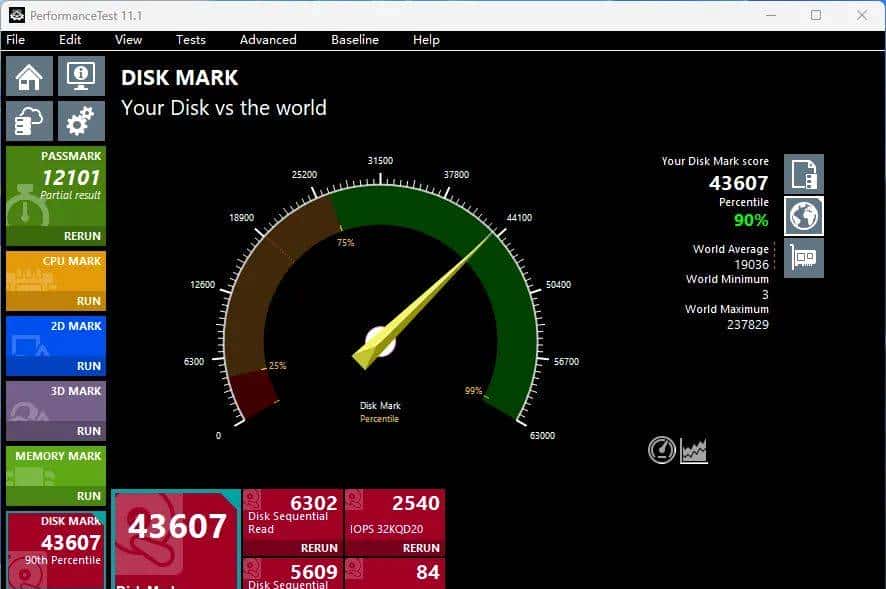Open the System Information monitor icon
The image size is (886, 589).
(81, 76)
